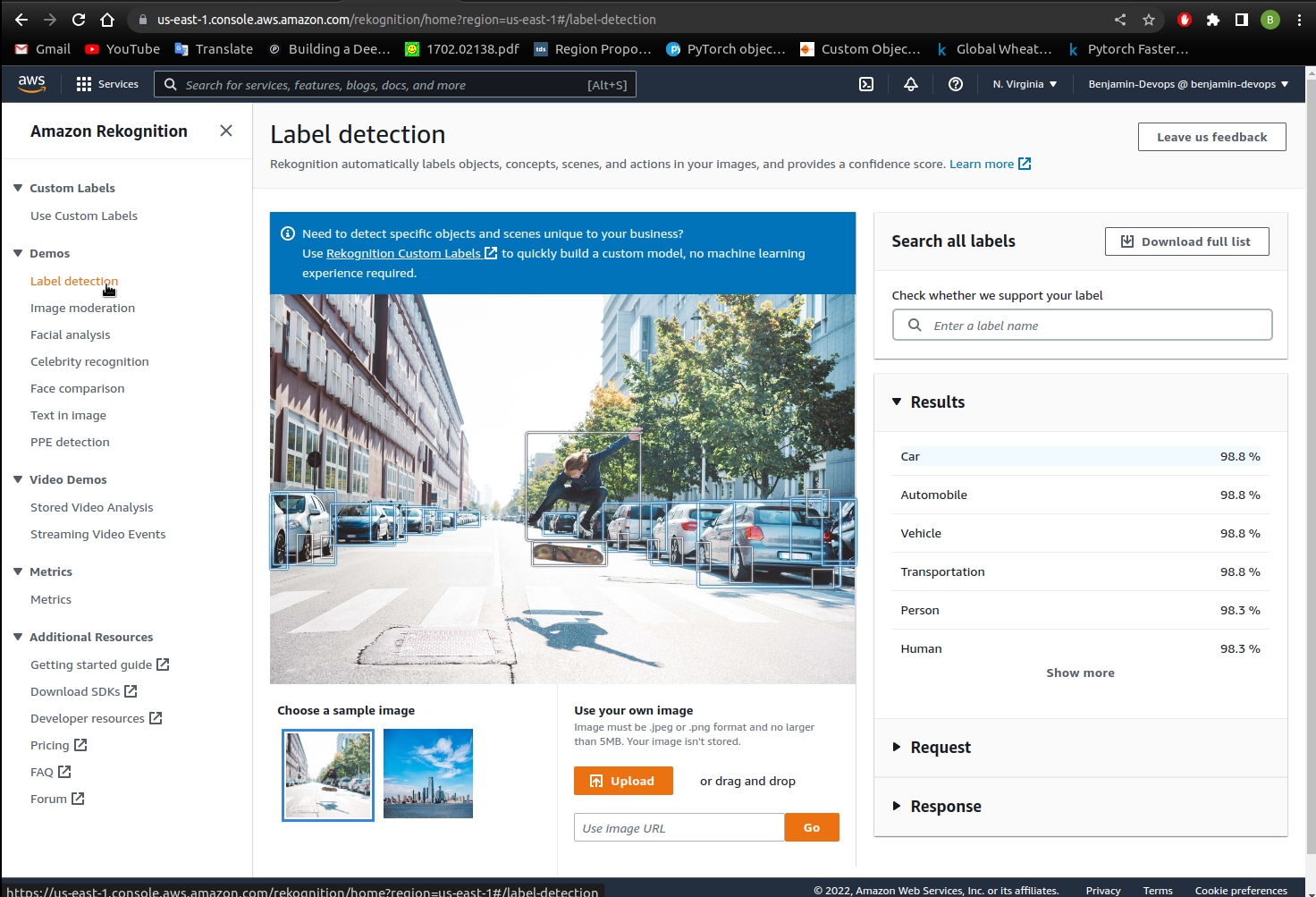Open the Chrome three-dot menu
The height and width of the screenshot is (897, 1316).
tap(1299, 20)
